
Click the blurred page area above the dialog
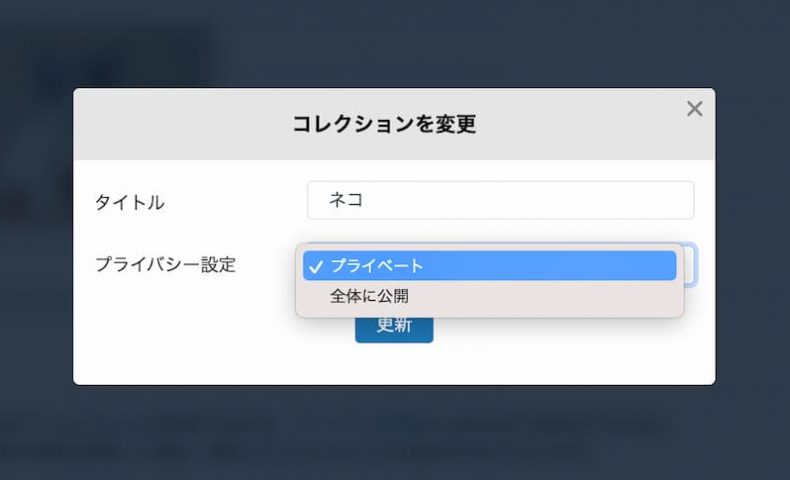[x=395, y=43]
